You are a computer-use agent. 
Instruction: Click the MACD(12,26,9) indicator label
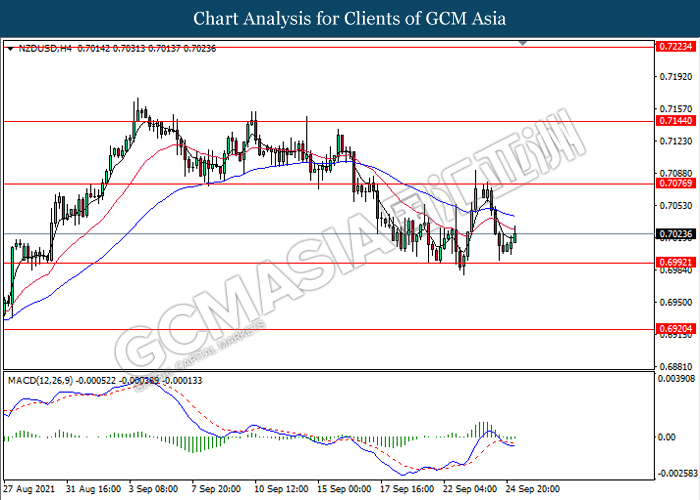[x=41, y=380]
